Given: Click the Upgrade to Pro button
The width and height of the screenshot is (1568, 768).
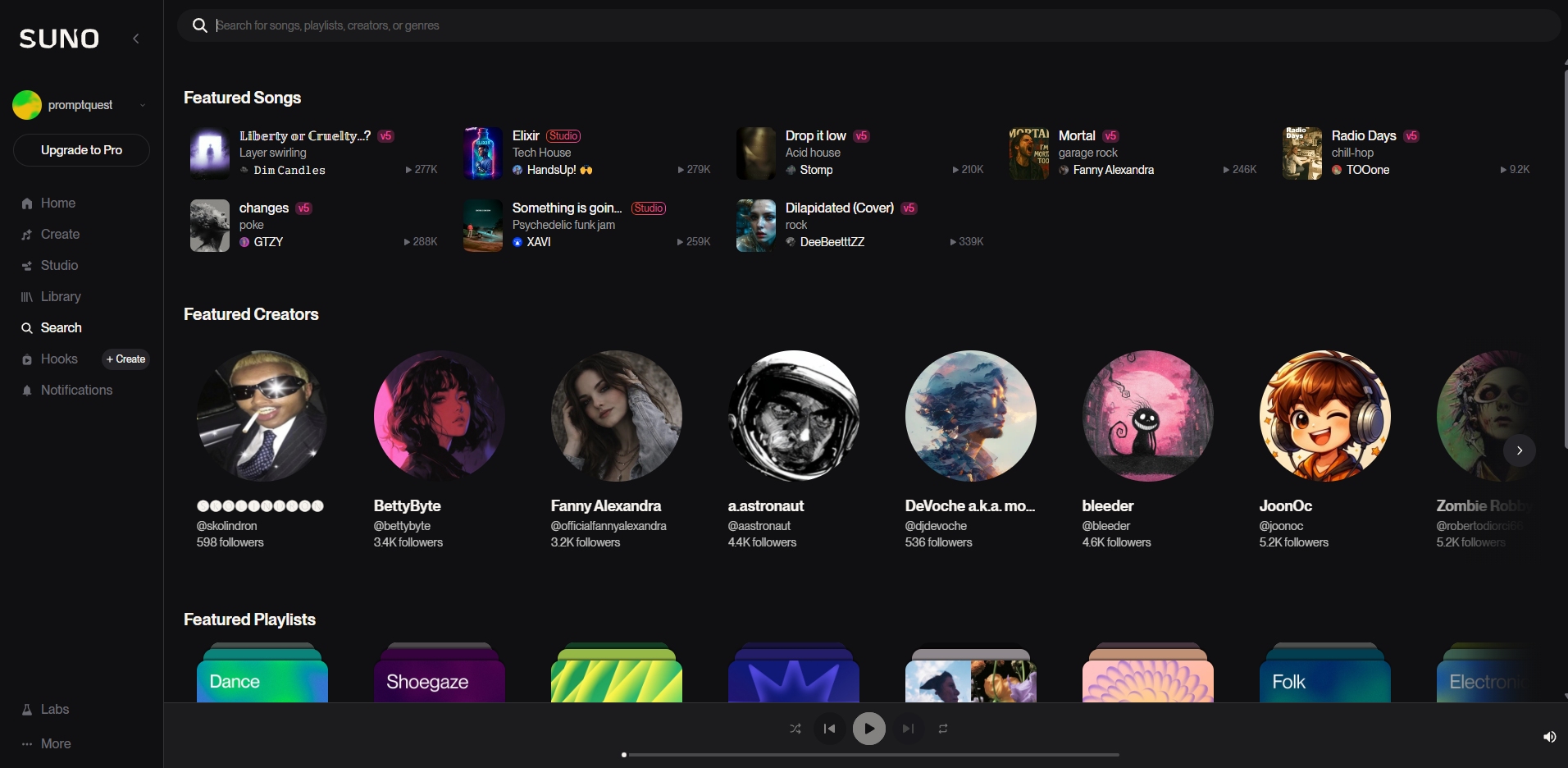Looking at the screenshot, I should click(81, 150).
